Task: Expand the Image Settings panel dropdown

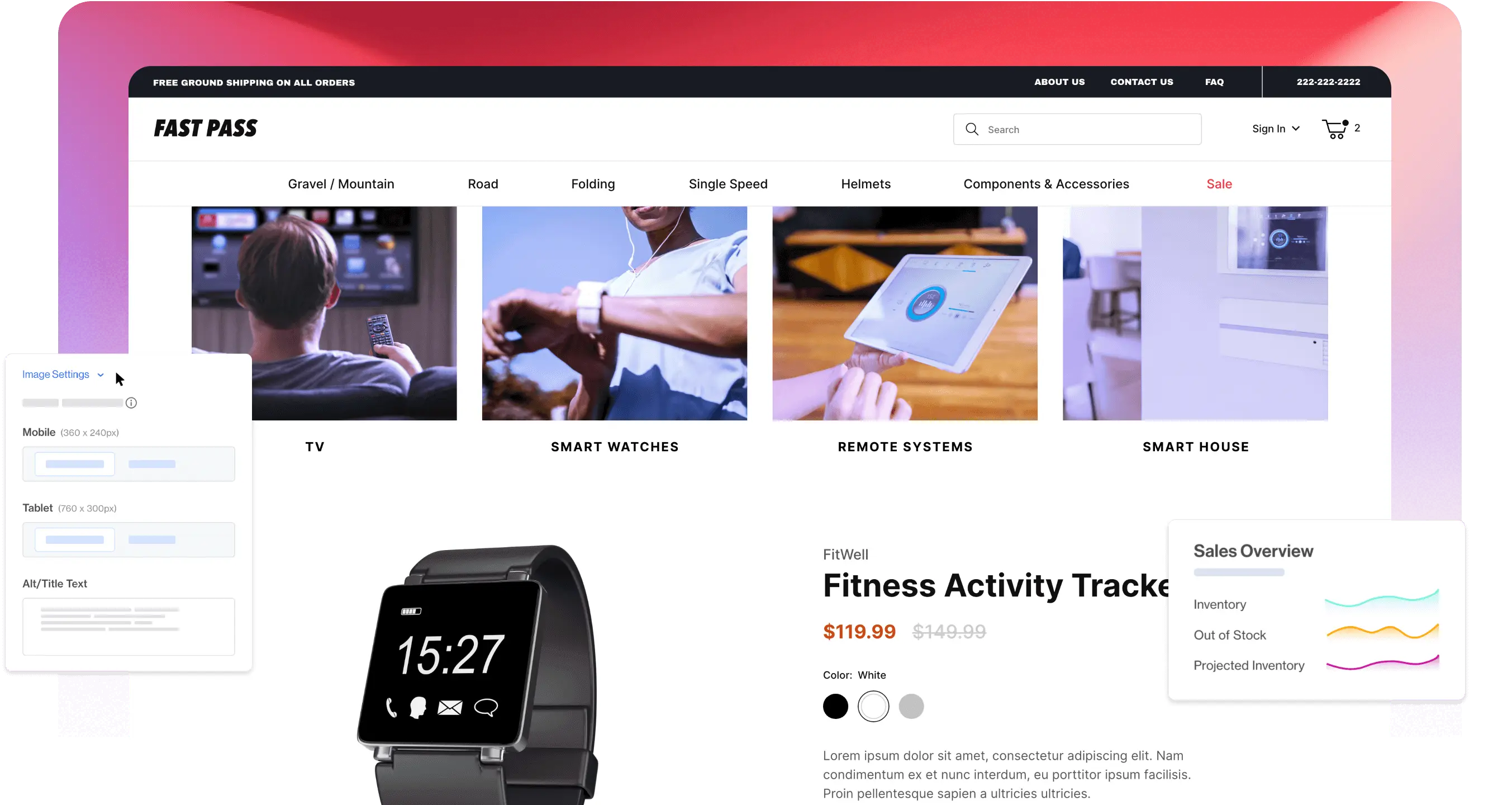Action: click(x=100, y=375)
